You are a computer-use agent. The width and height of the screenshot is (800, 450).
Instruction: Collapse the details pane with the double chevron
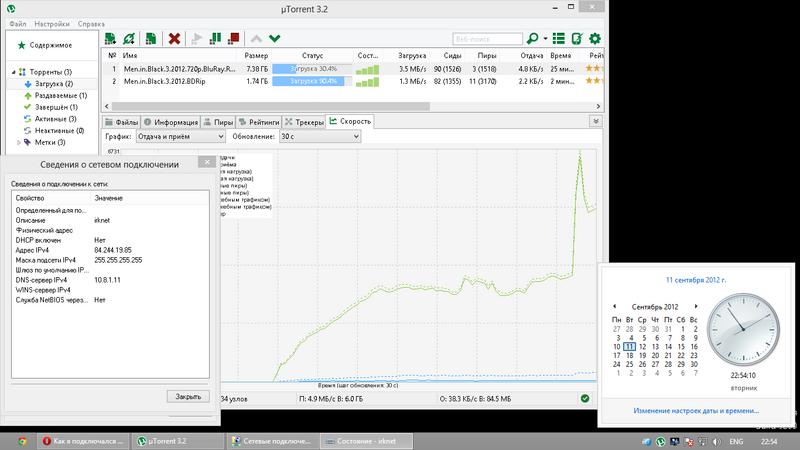(x=595, y=121)
